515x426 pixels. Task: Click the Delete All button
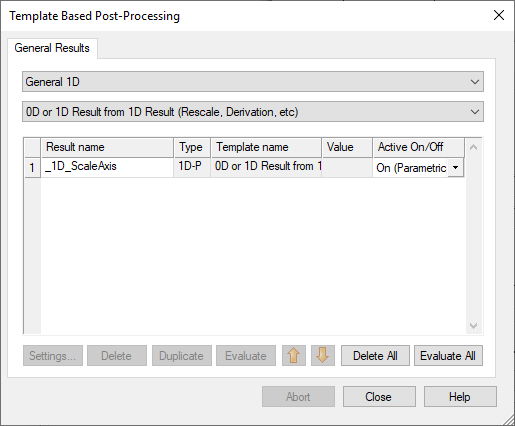point(375,356)
